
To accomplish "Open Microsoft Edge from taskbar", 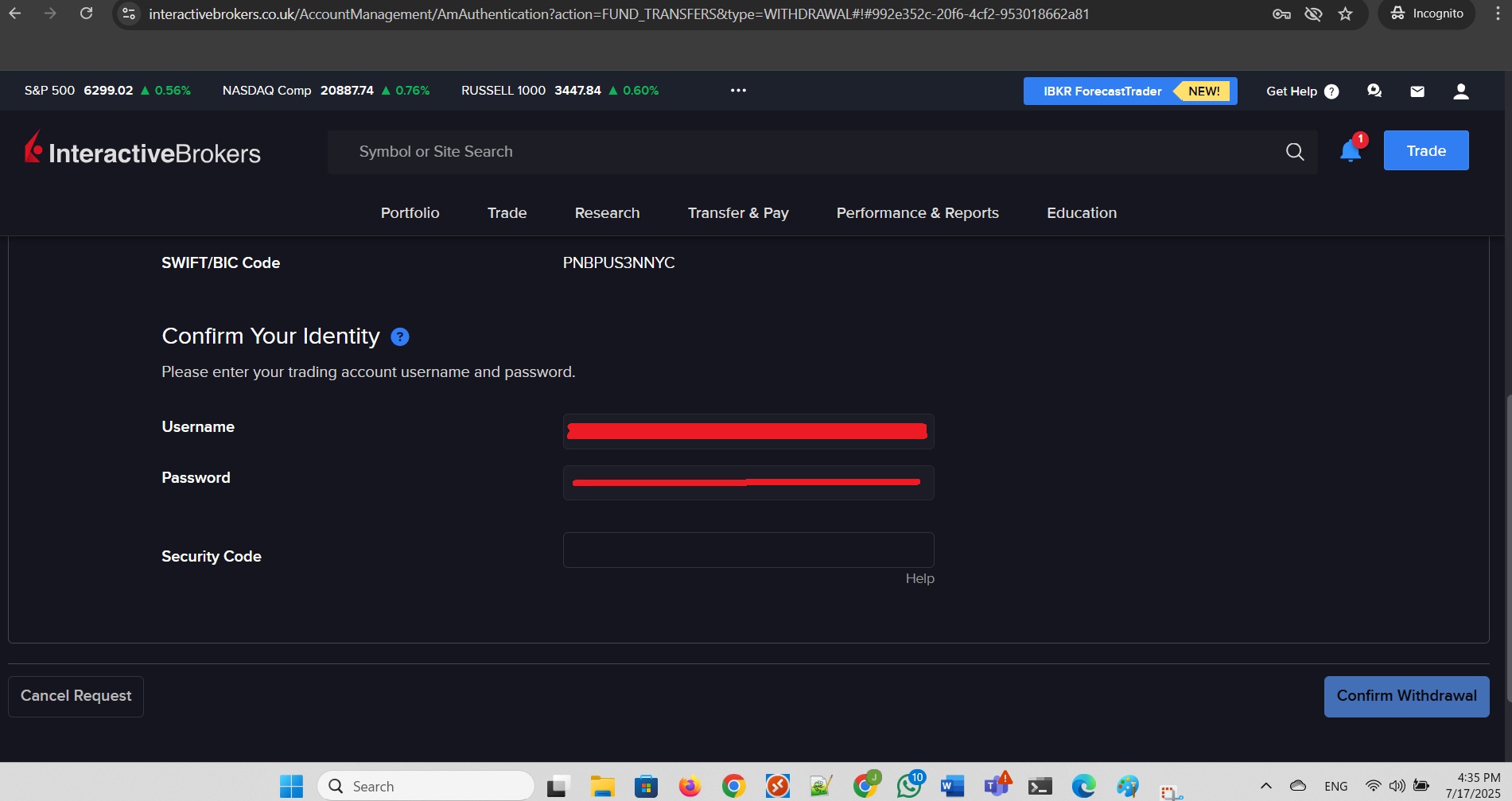I will pyautogui.click(x=1083, y=786).
